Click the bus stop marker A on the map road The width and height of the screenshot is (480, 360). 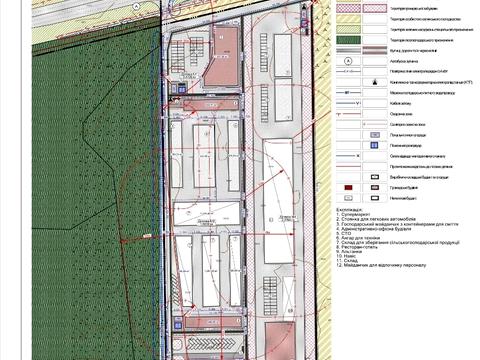click(136, 6)
